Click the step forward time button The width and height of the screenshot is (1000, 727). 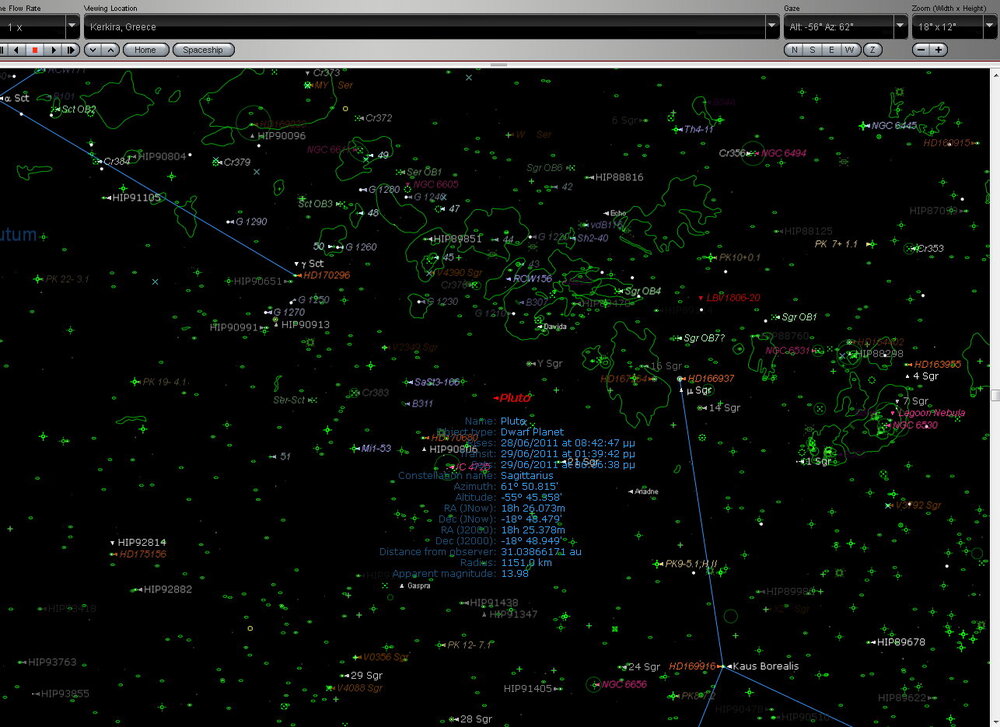click(71, 50)
